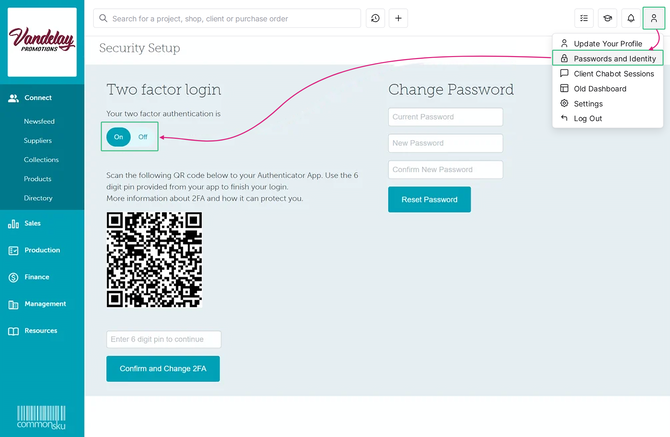Click the Connect people icon
Screen dimensions: 670x437
point(14,98)
